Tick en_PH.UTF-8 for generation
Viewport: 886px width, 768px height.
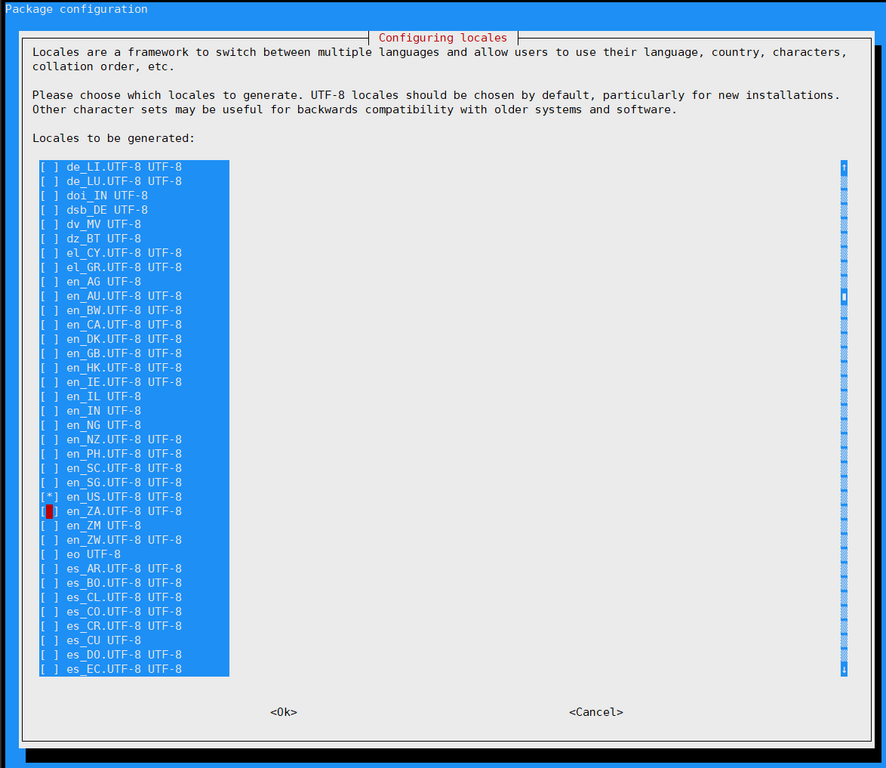49,454
